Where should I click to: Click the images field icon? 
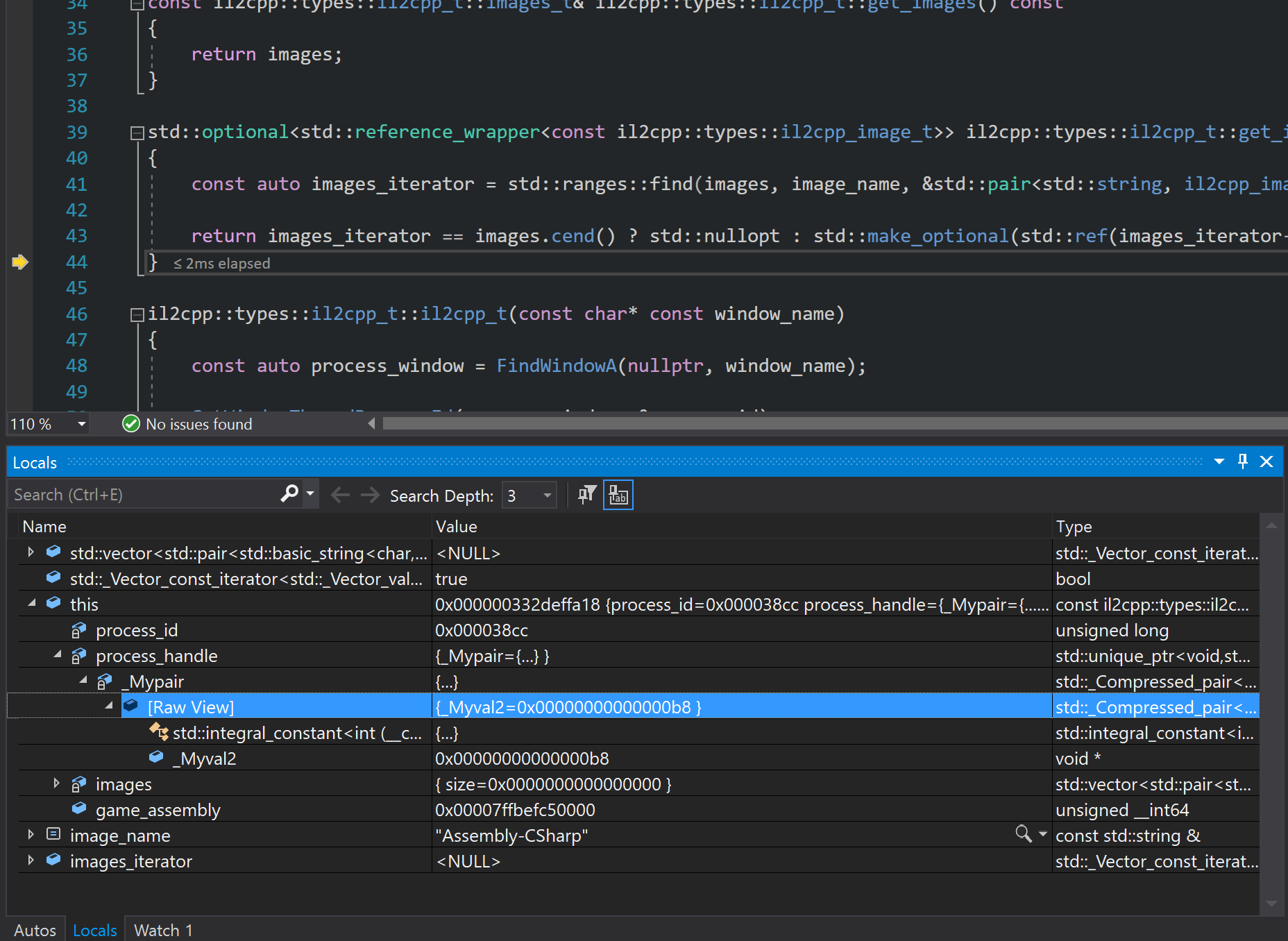click(x=78, y=783)
